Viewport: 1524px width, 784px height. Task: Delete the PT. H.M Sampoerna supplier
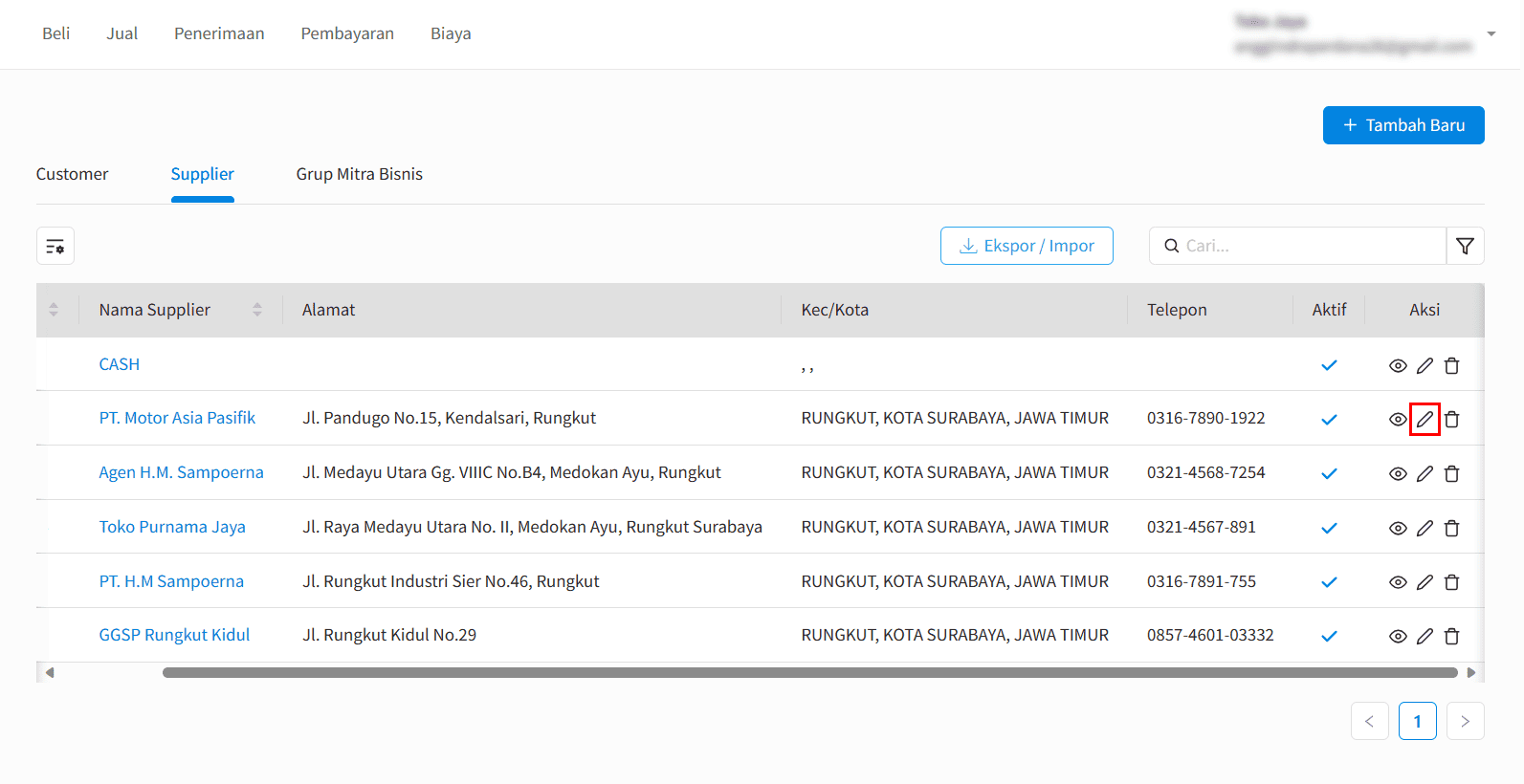pos(1451,581)
